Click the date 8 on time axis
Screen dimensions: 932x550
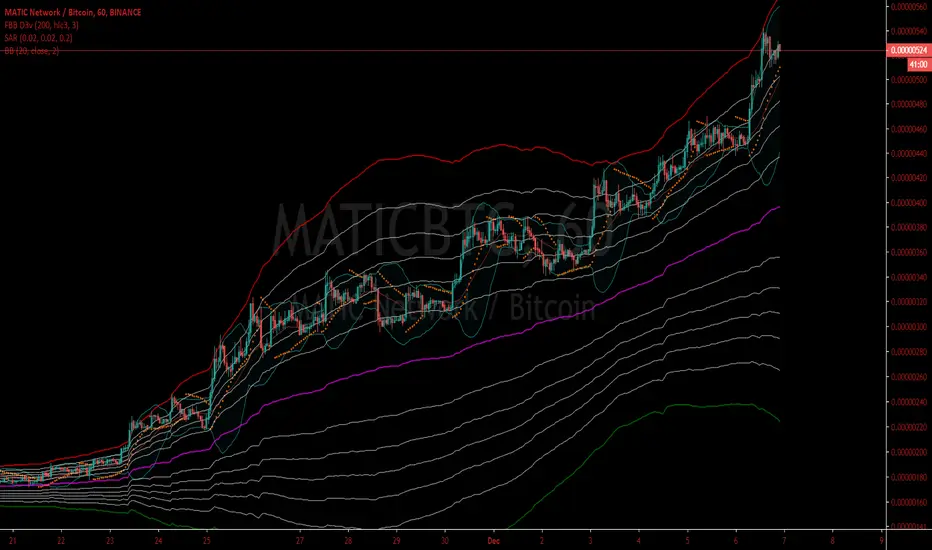[832, 540]
